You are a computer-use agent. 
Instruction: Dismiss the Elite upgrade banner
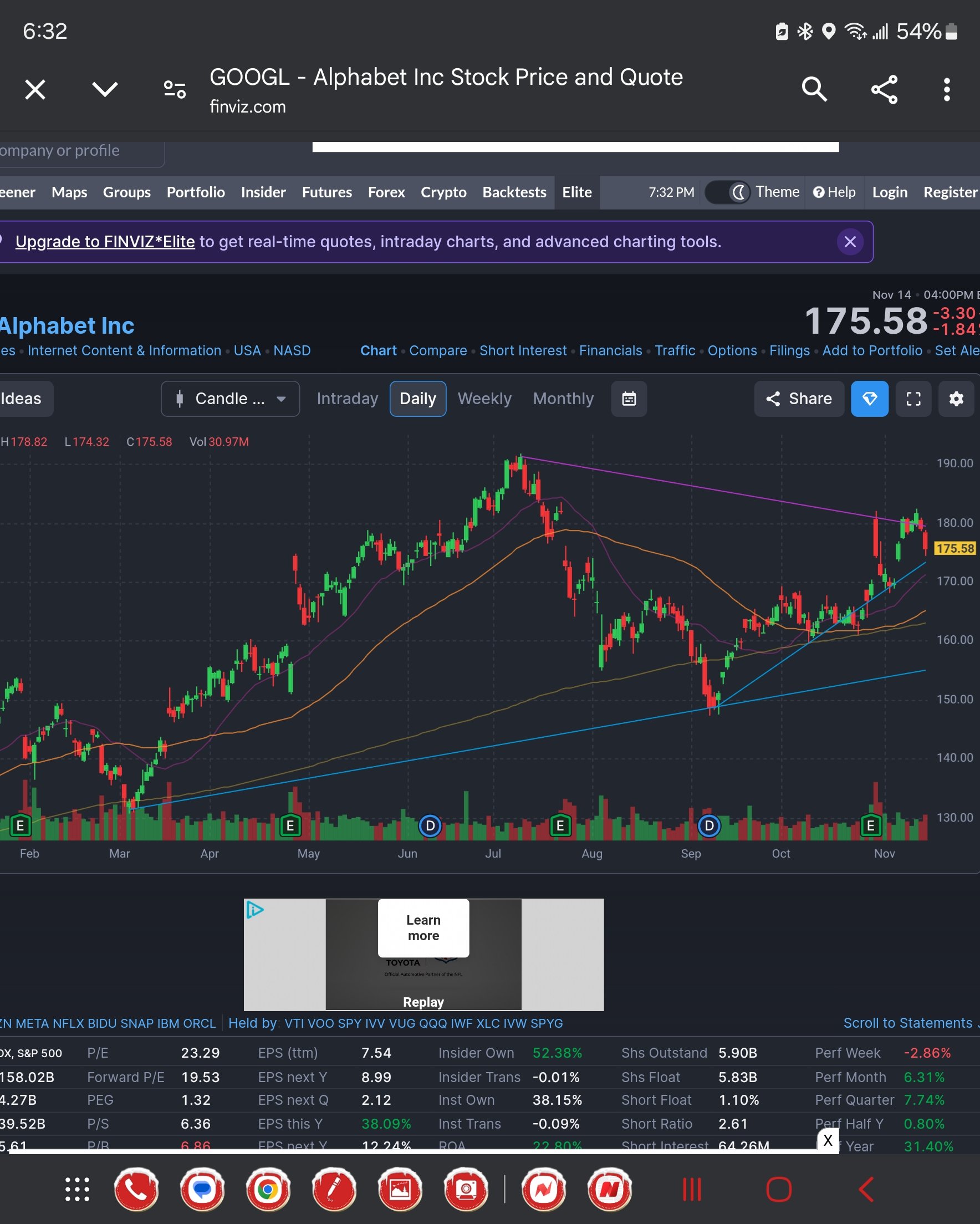[850, 242]
